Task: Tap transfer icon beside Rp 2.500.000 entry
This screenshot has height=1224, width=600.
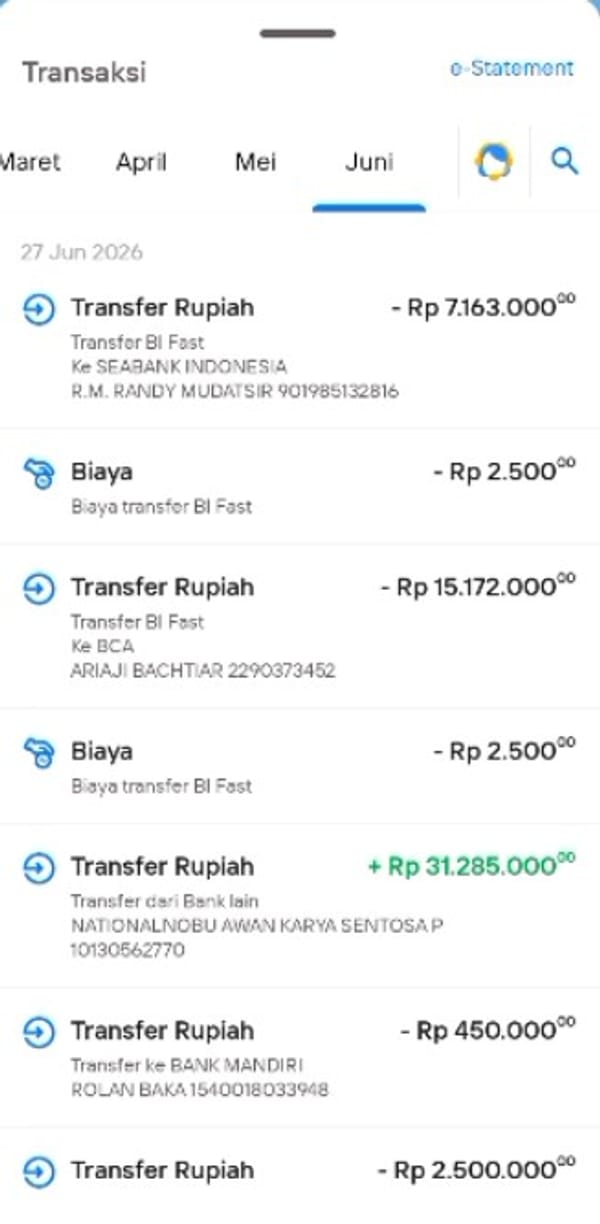Action: click(38, 1171)
